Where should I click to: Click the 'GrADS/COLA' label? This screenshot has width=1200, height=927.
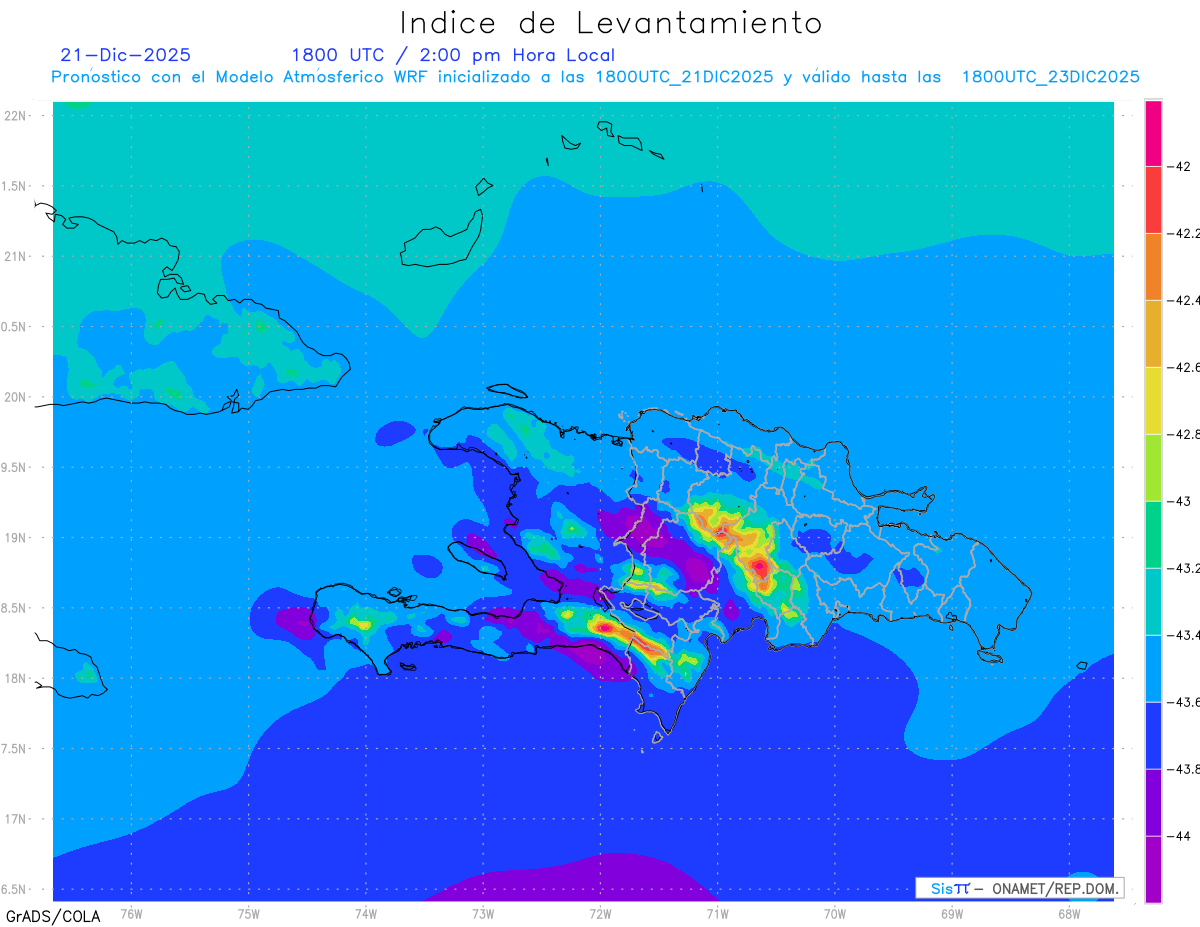[x=53, y=916]
